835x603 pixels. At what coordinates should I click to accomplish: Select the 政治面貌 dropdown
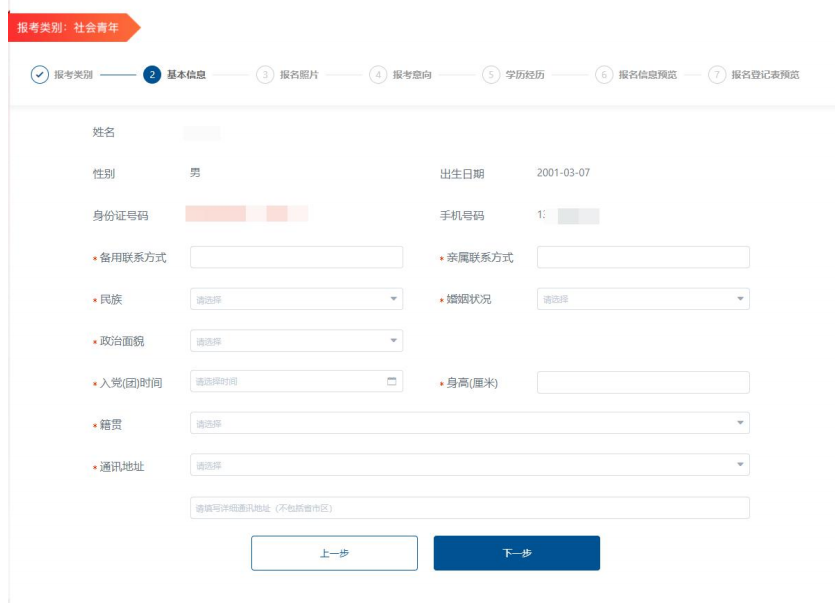coord(296,341)
